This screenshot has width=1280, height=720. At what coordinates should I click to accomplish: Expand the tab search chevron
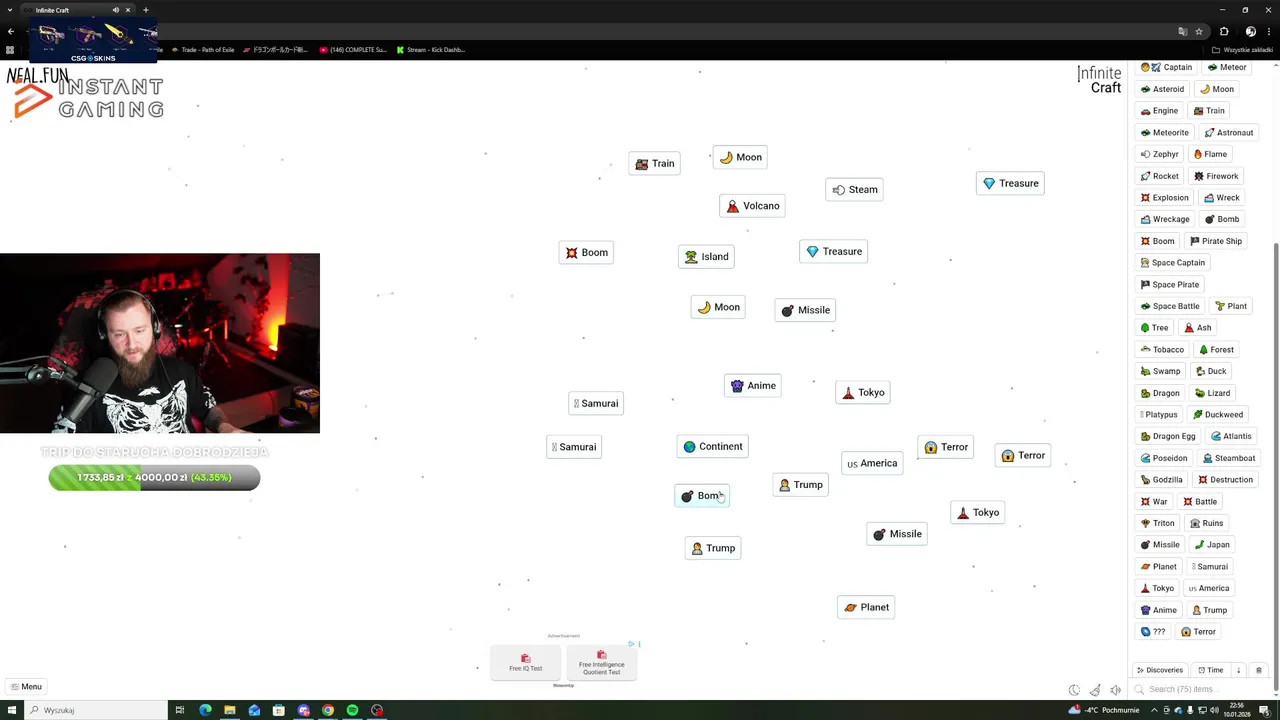(9, 10)
